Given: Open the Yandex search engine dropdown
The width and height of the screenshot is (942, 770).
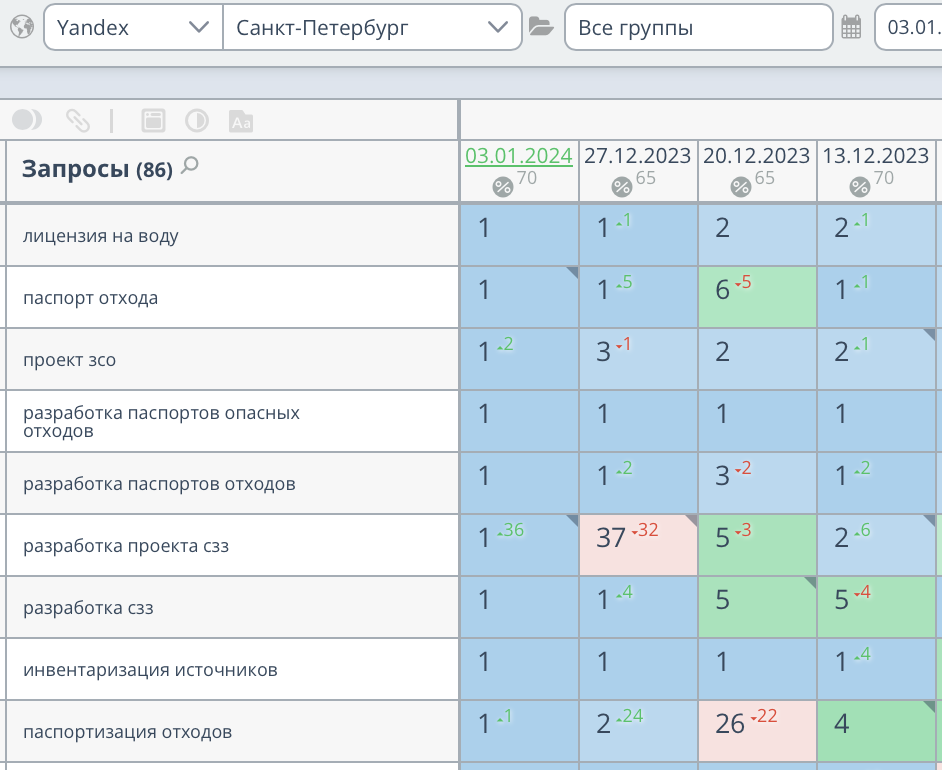Looking at the screenshot, I should click(133, 27).
